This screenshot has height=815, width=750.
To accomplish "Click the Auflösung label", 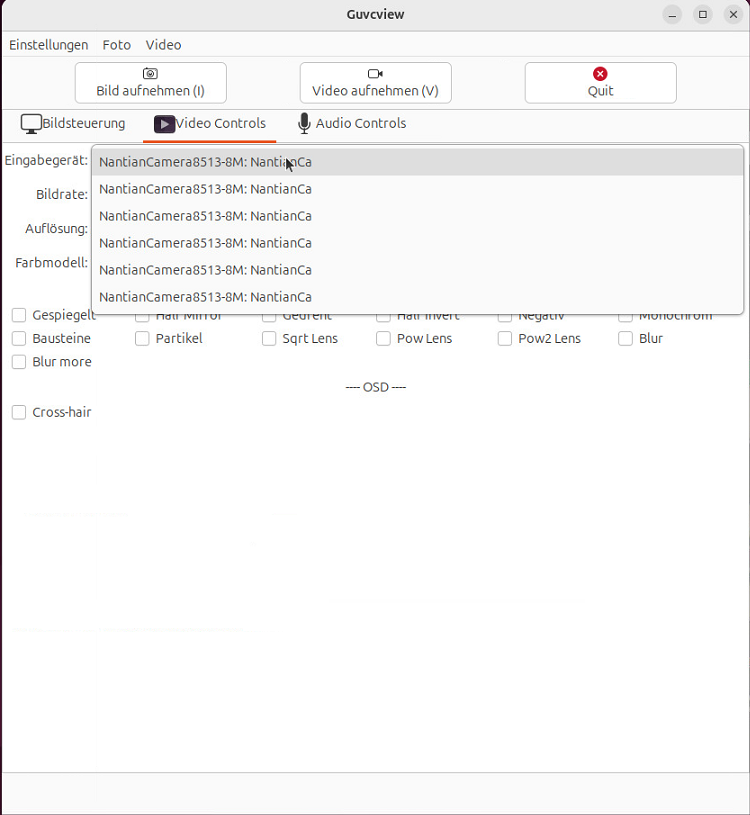I will [57, 228].
